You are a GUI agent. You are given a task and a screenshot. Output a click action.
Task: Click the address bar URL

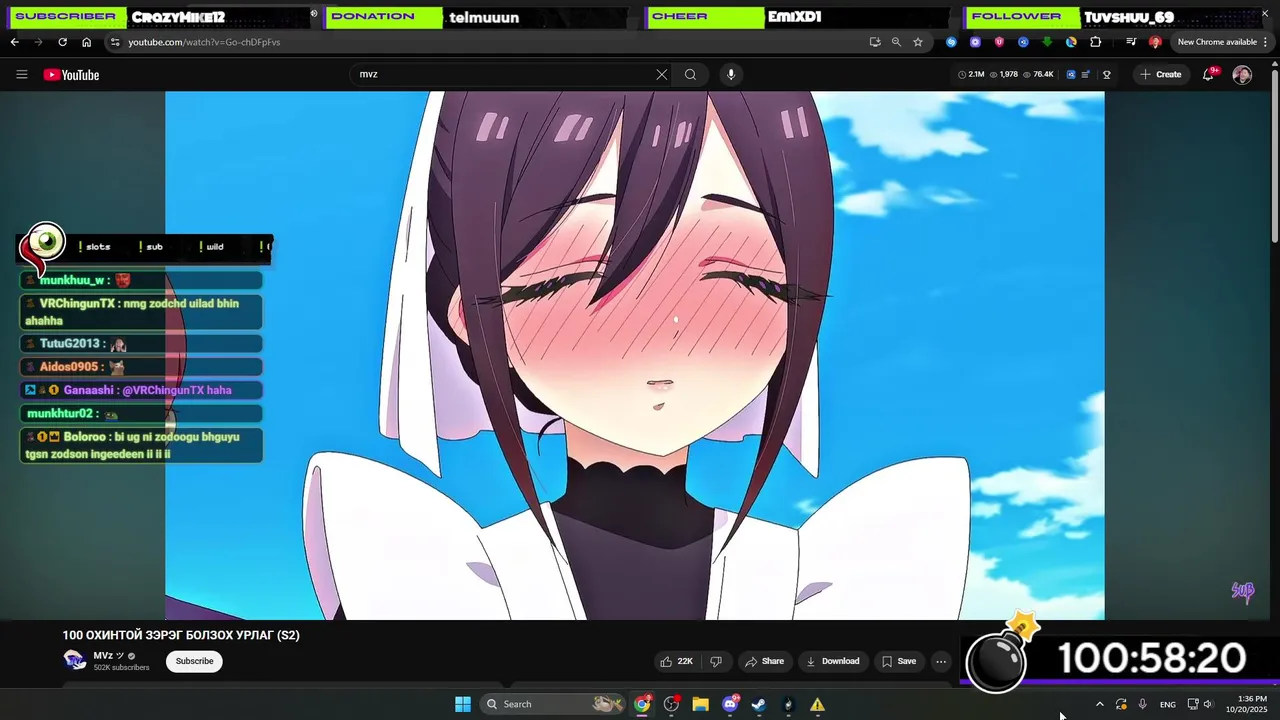click(x=204, y=42)
